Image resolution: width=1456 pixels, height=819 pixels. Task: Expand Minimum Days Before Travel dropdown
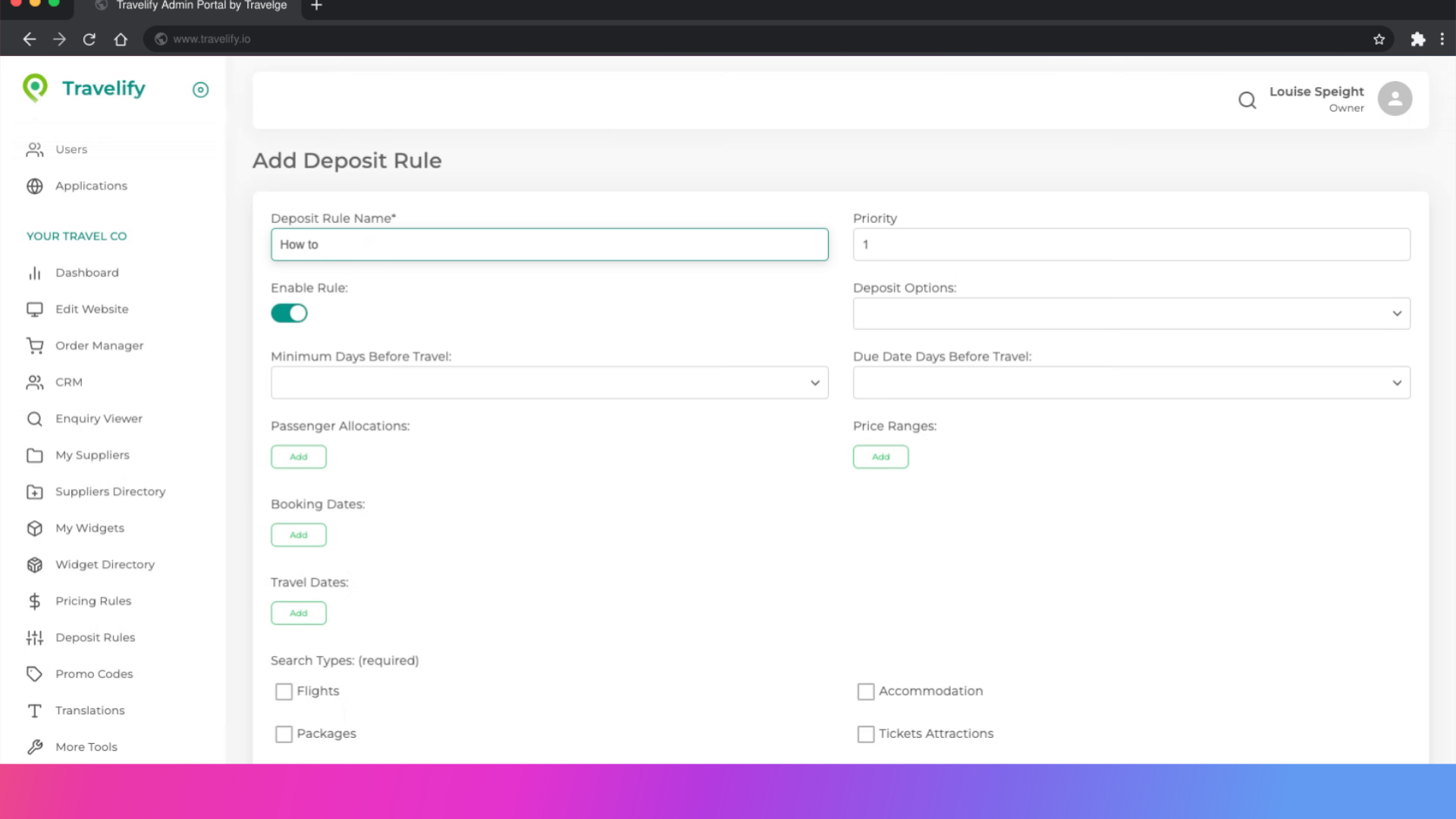pos(549,383)
